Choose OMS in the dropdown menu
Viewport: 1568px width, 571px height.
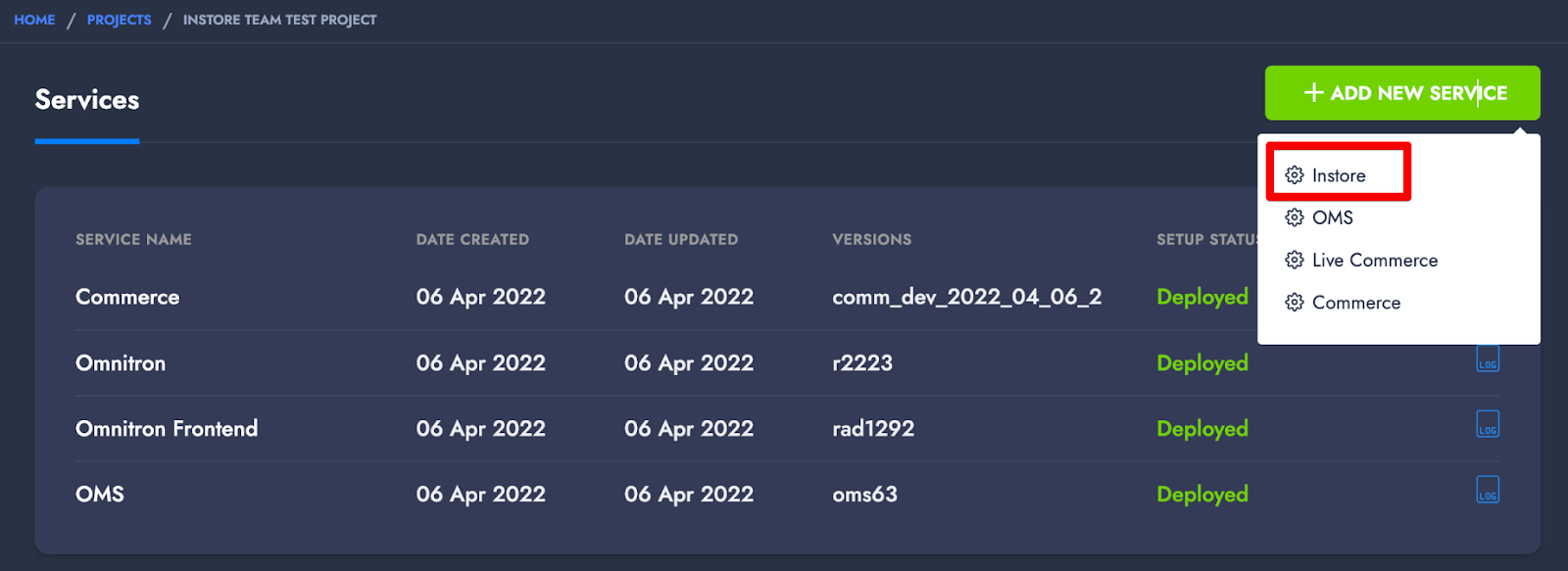point(1333,217)
